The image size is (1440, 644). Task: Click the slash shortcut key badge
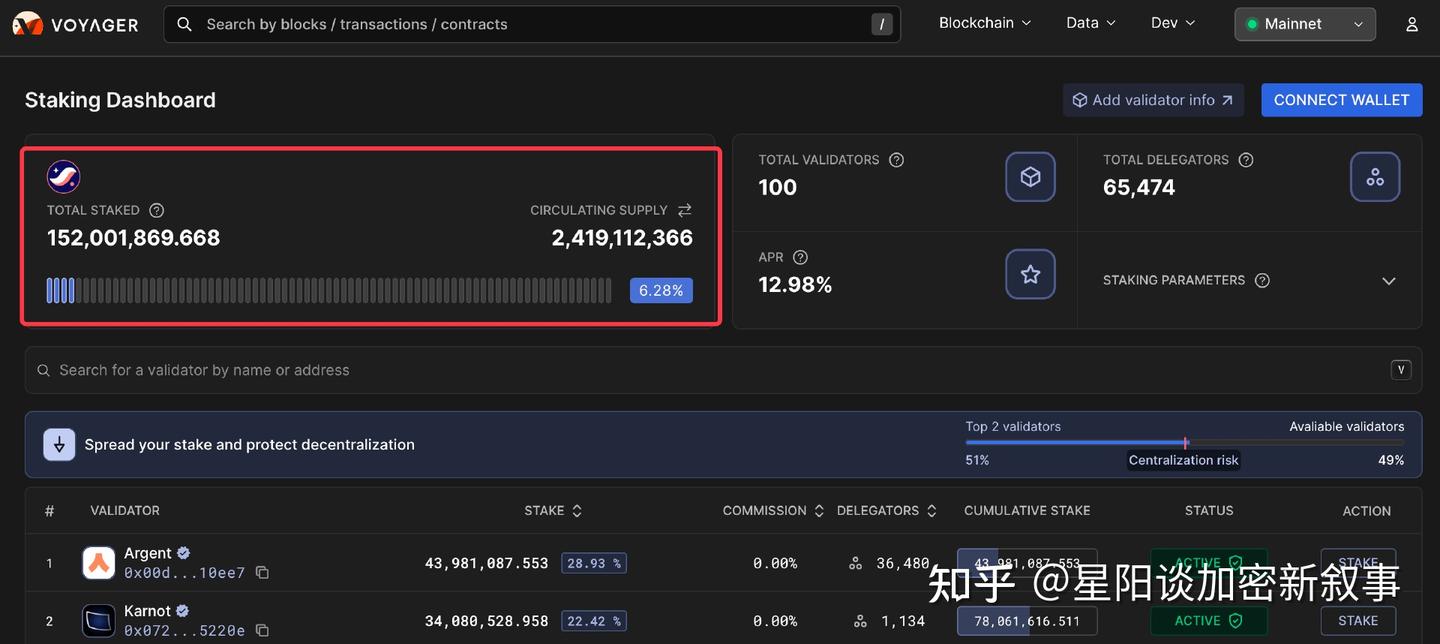click(x=881, y=24)
